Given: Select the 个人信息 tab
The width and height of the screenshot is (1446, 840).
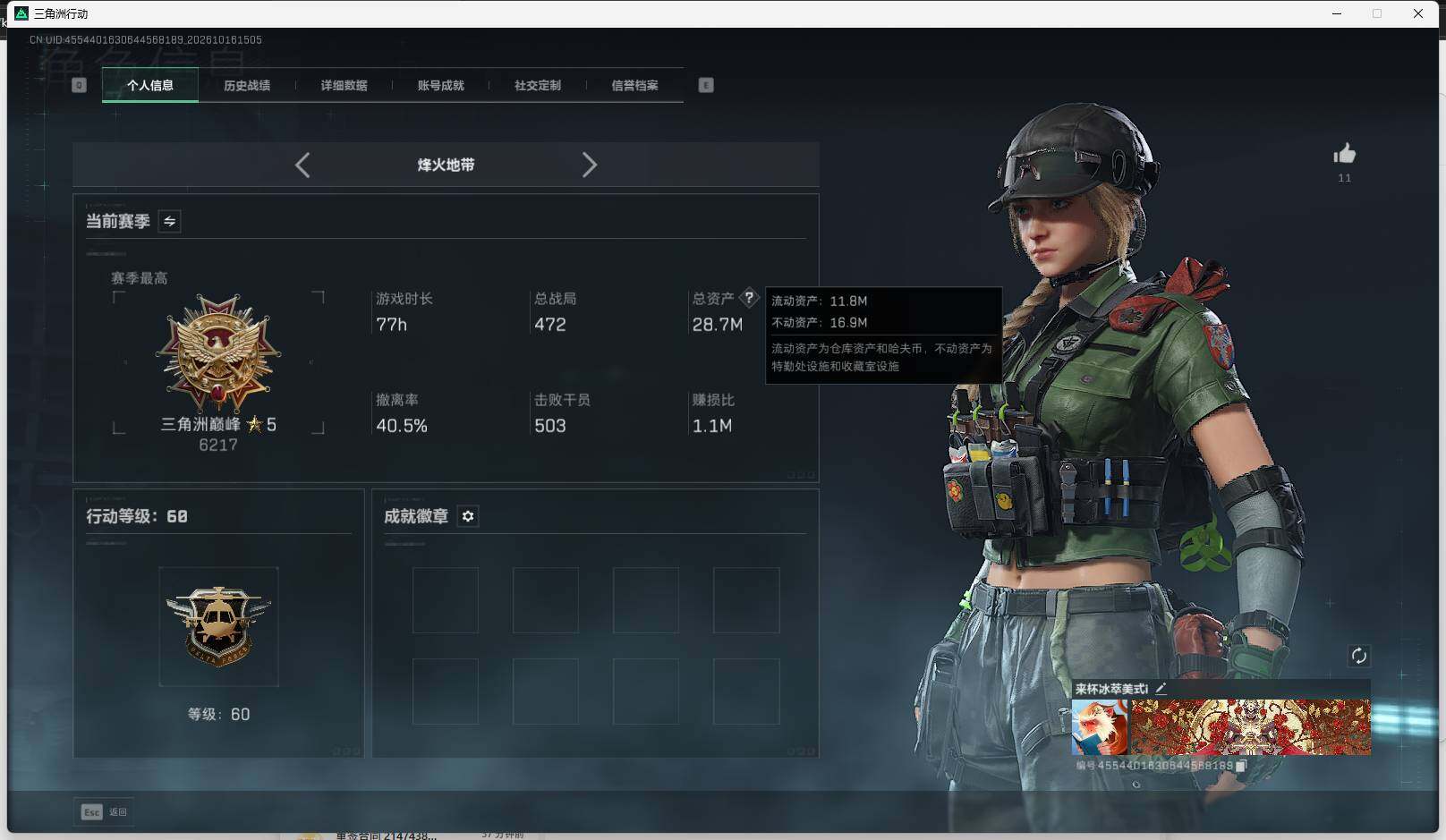Looking at the screenshot, I should 150,85.
